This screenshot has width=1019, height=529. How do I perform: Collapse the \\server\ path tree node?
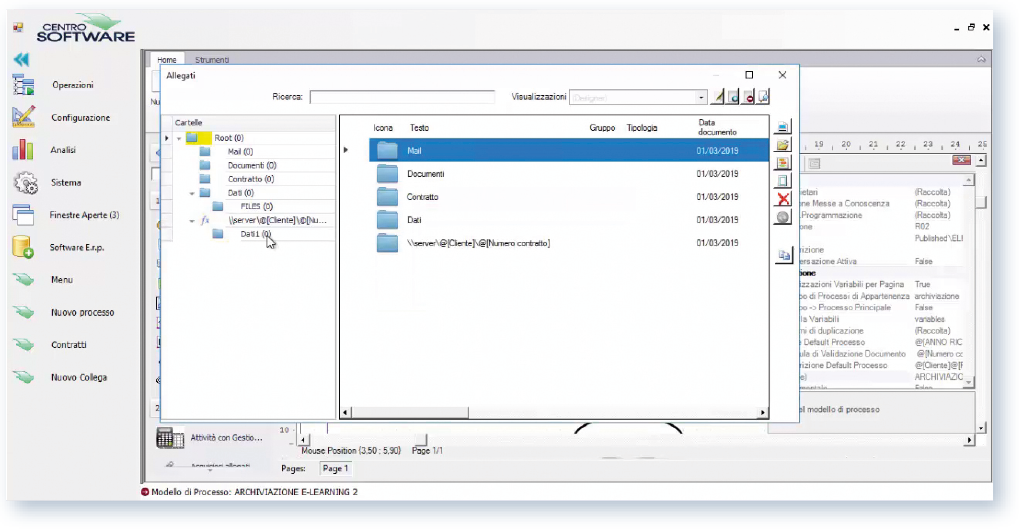[192, 220]
